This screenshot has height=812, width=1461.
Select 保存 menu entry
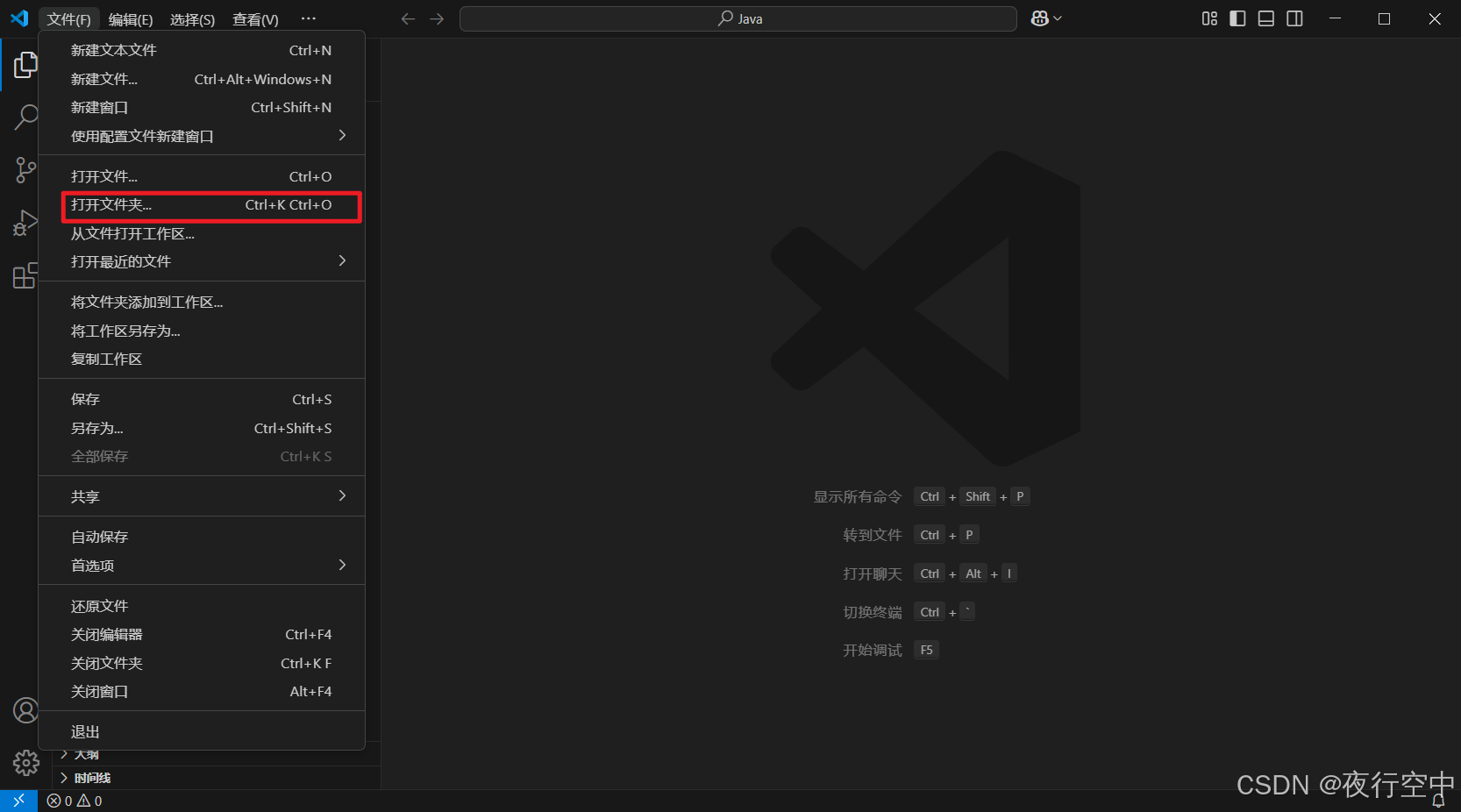(202, 400)
